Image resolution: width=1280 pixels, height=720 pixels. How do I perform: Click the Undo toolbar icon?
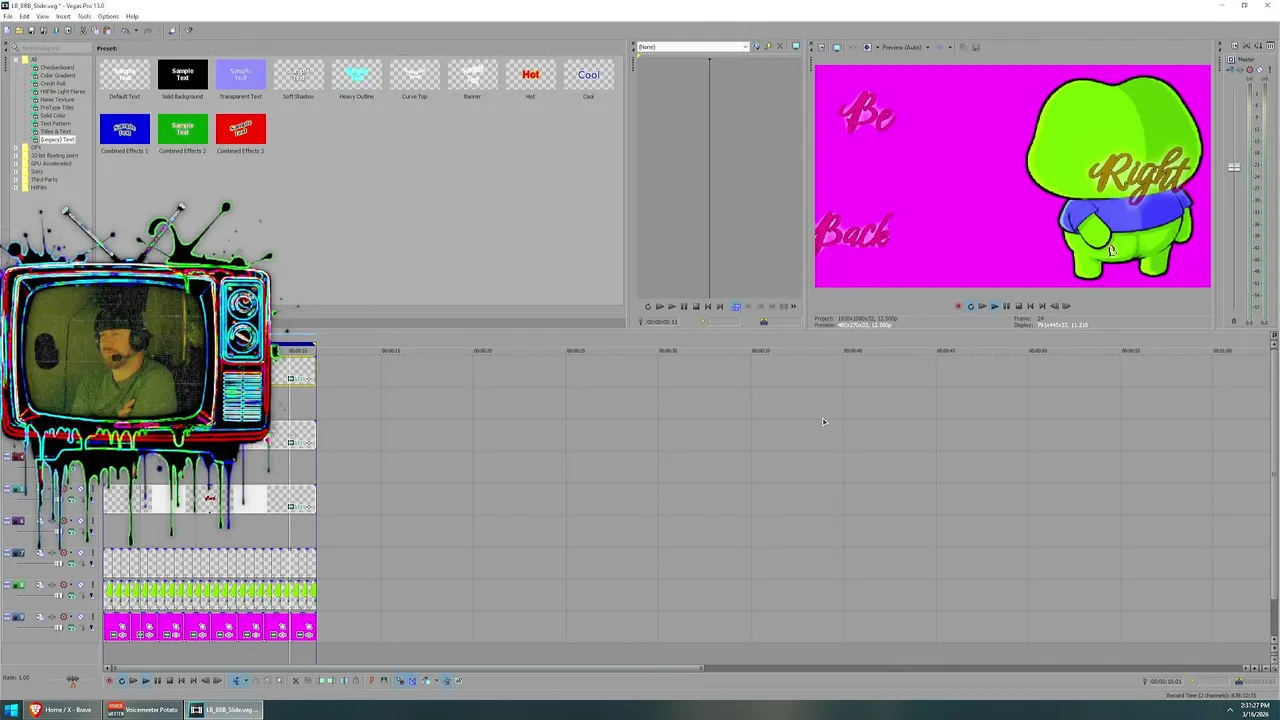click(126, 30)
